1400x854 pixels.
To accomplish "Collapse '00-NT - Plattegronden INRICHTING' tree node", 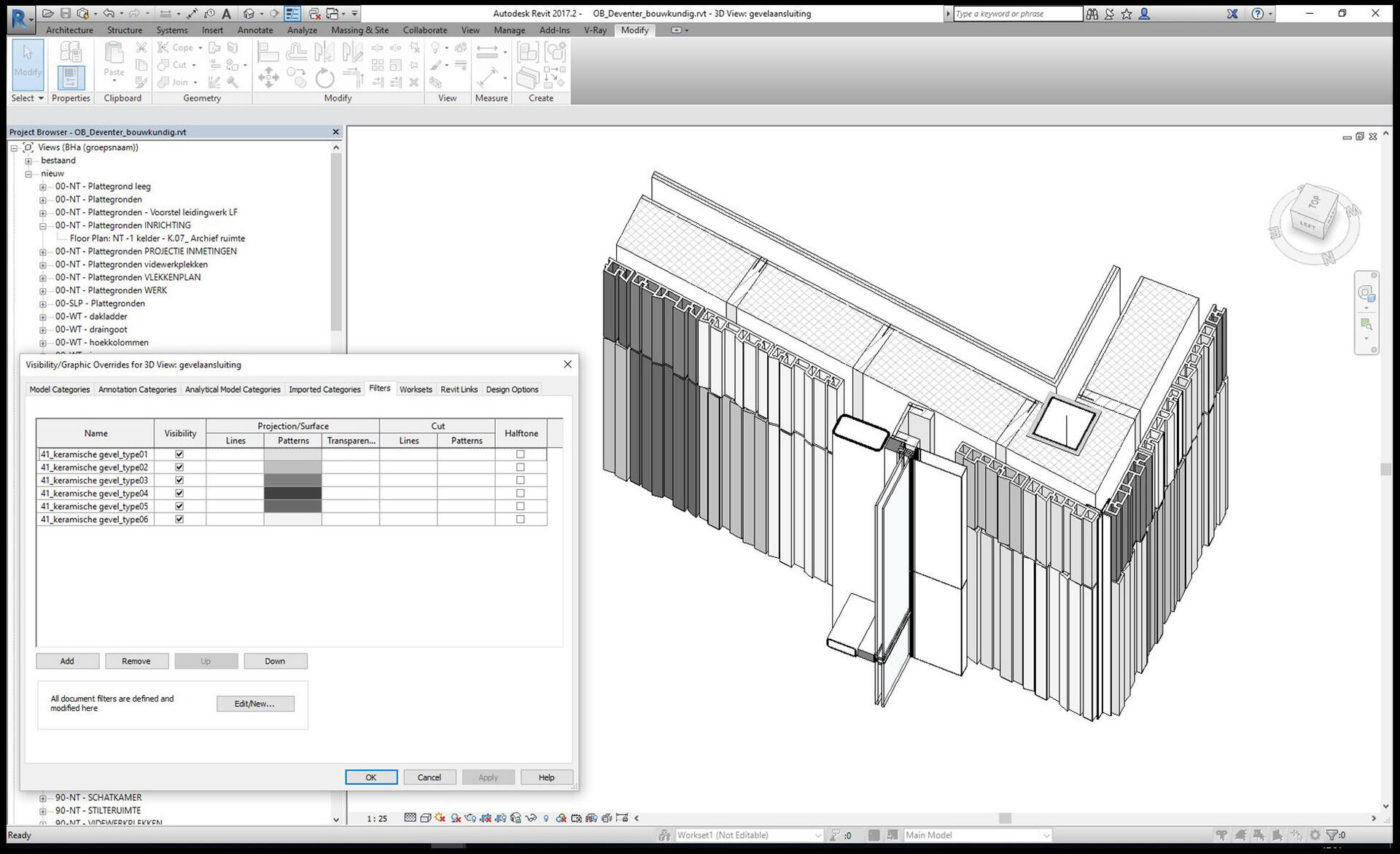I will [42, 226].
